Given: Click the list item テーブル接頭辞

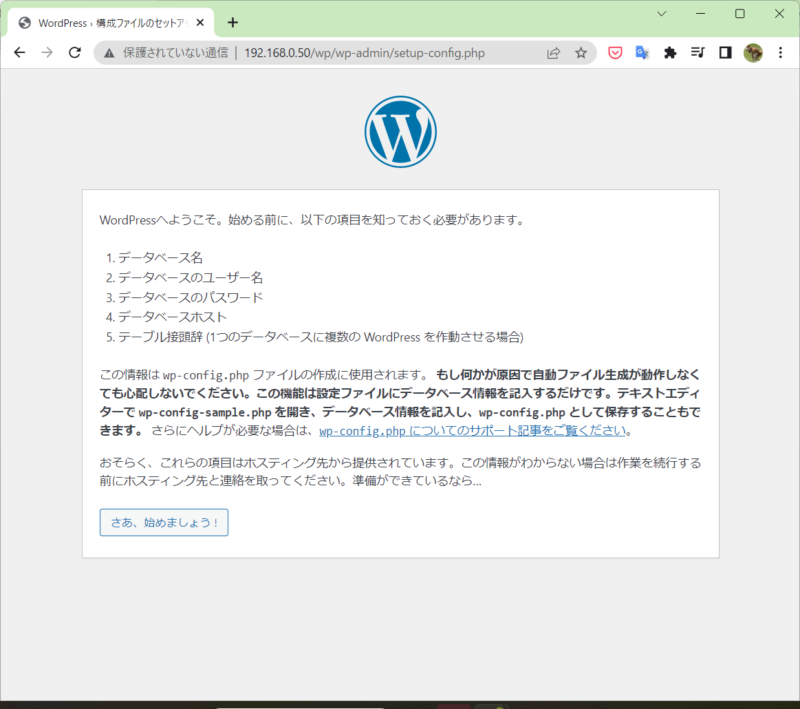Looking at the screenshot, I should 320,337.
